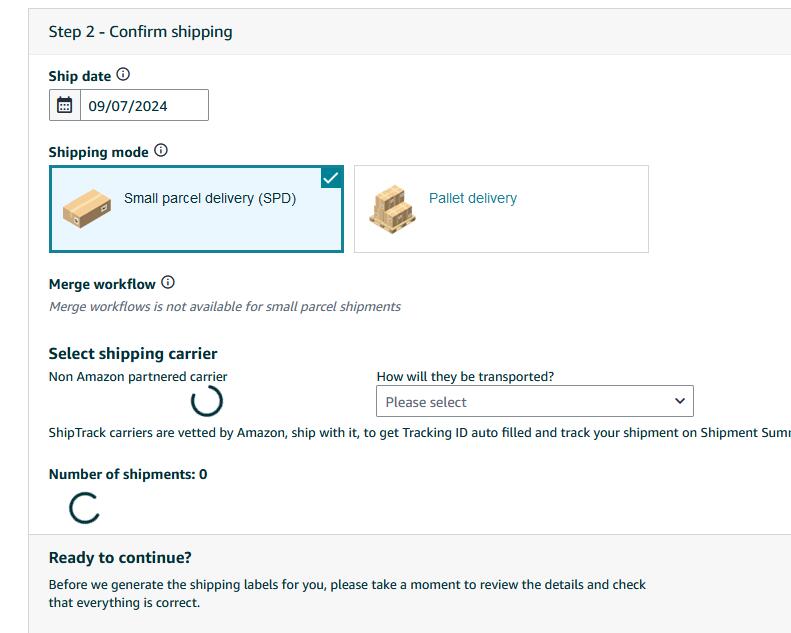Click the cardboard box parcel icon
The image size is (791, 633).
click(87, 208)
